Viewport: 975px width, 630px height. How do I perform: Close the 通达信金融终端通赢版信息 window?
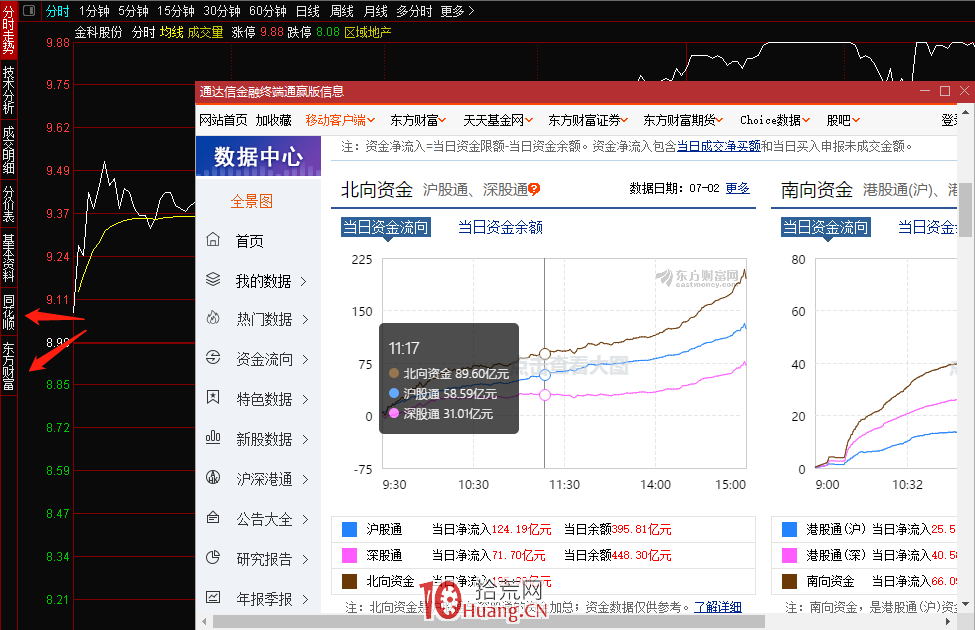click(964, 91)
